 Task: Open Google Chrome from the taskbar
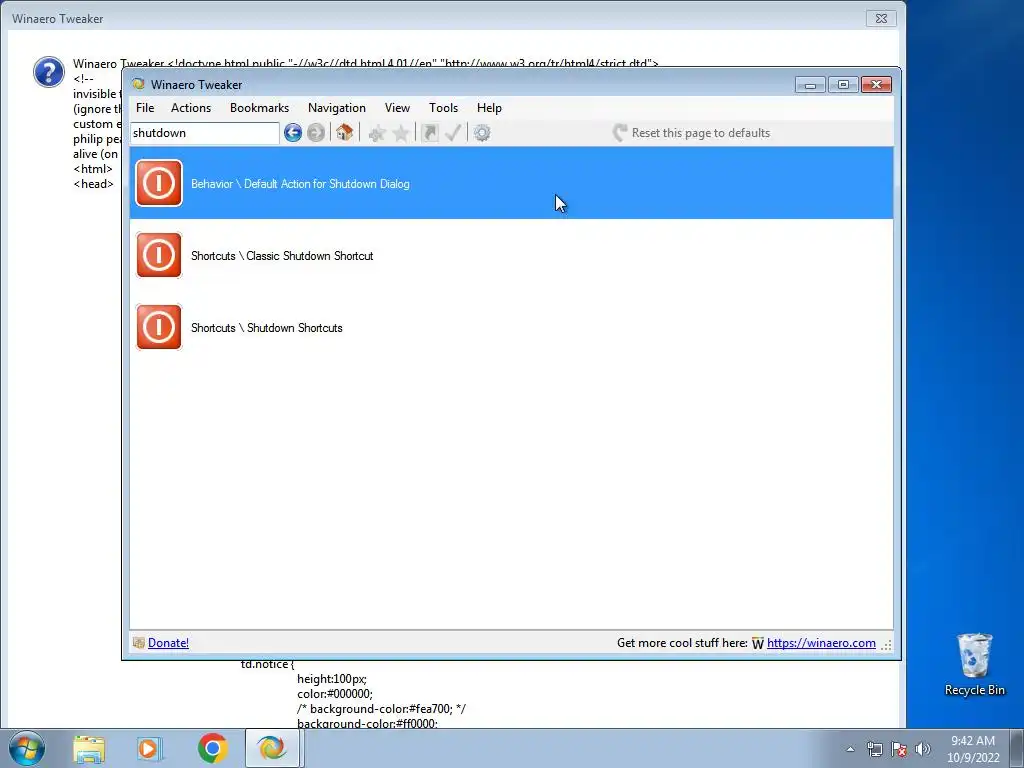(x=212, y=748)
